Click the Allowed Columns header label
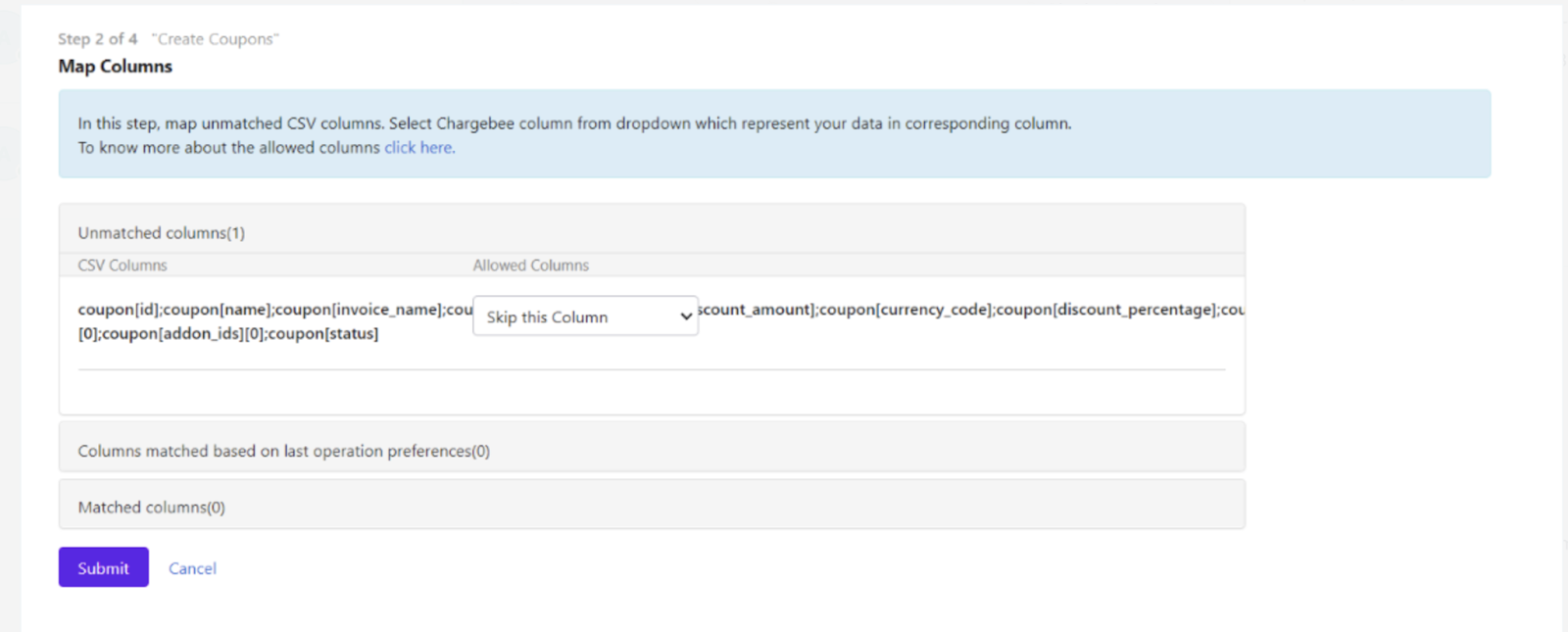Image resolution: width=1568 pixels, height=632 pixels. tap(530, 266)
